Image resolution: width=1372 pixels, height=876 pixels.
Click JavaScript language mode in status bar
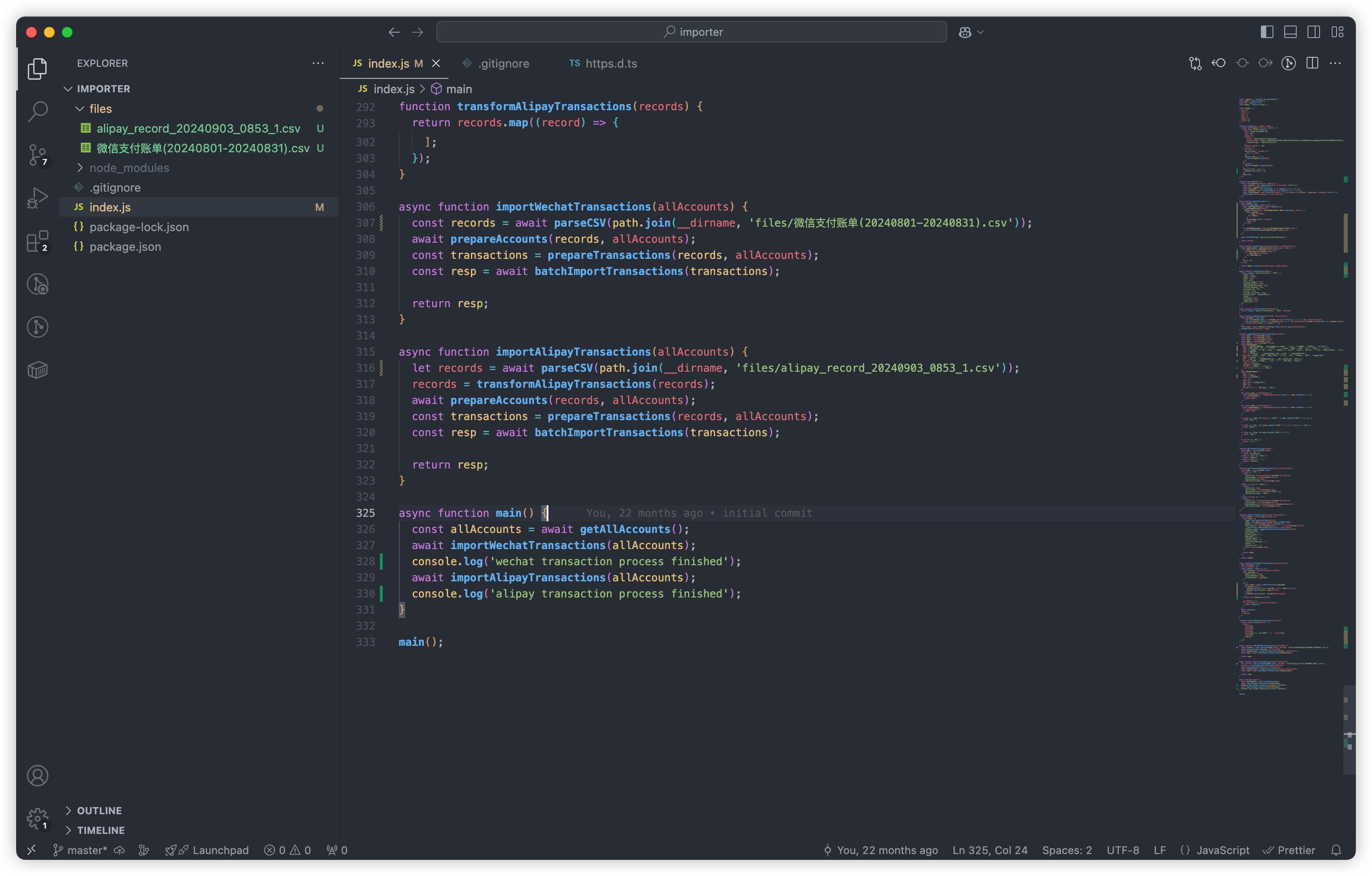point(1222,850)
